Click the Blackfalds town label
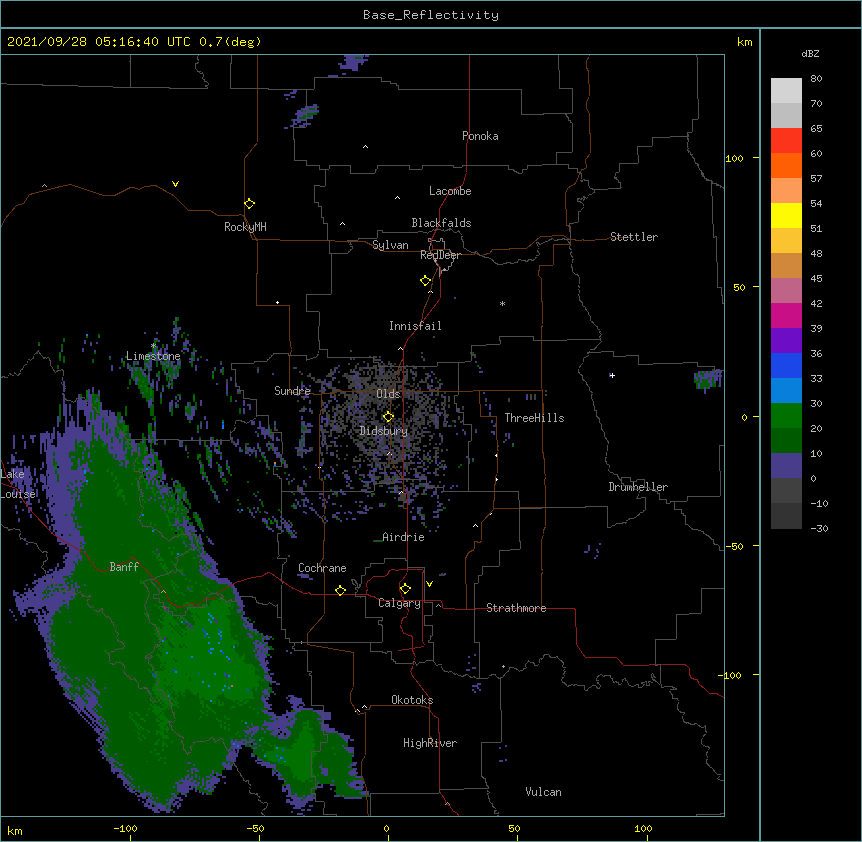Viewport: 862px width, 842px height. point(441,223)
